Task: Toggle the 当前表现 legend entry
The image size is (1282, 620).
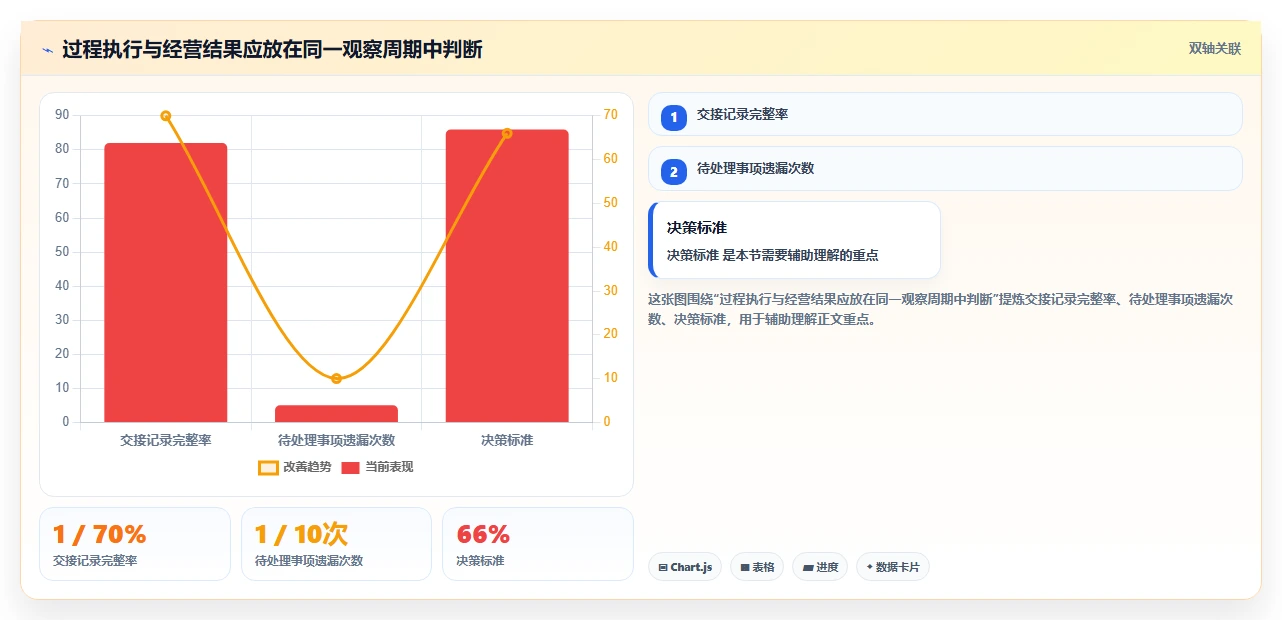Action: click(377, 467)
